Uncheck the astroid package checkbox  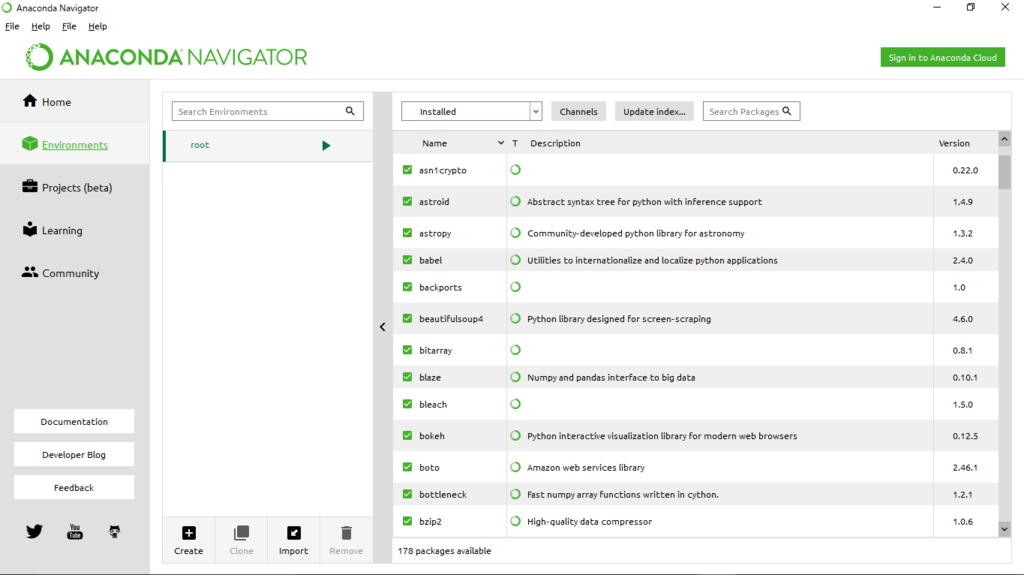point(408,201)
